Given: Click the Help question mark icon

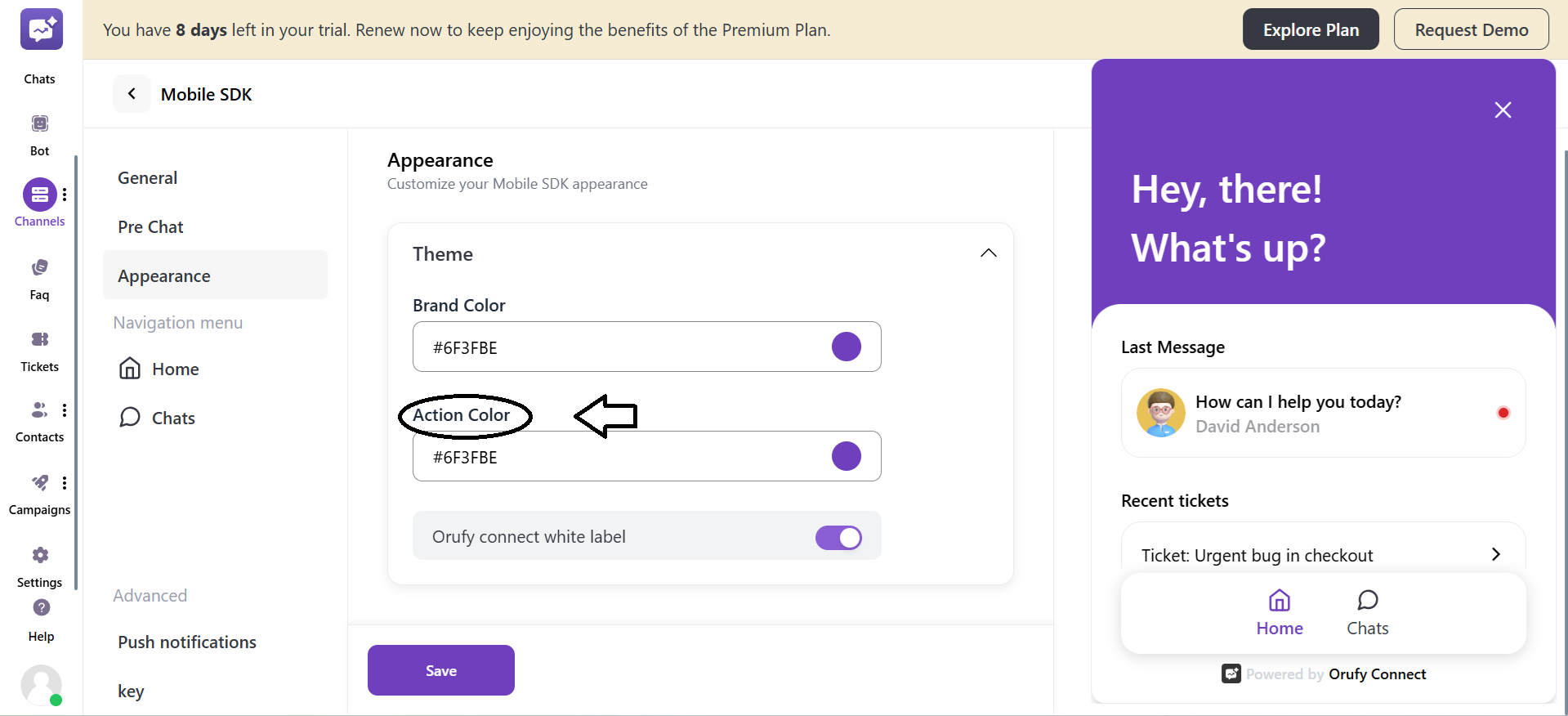Looking at the screenshot, I should tap(42, 608).
